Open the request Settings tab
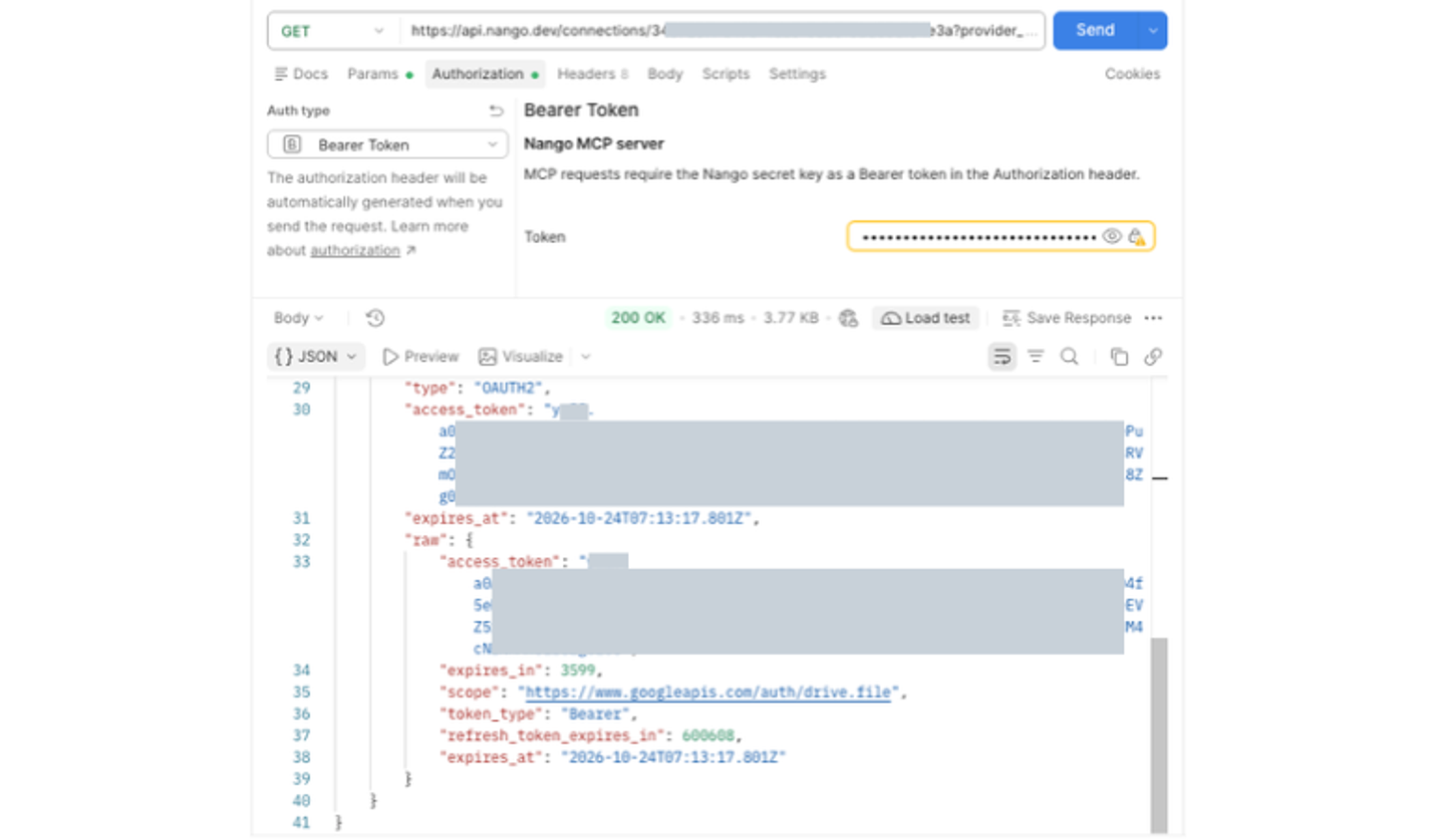The width and height of the screenshot is (1435, 840). [x=797, y=74]
